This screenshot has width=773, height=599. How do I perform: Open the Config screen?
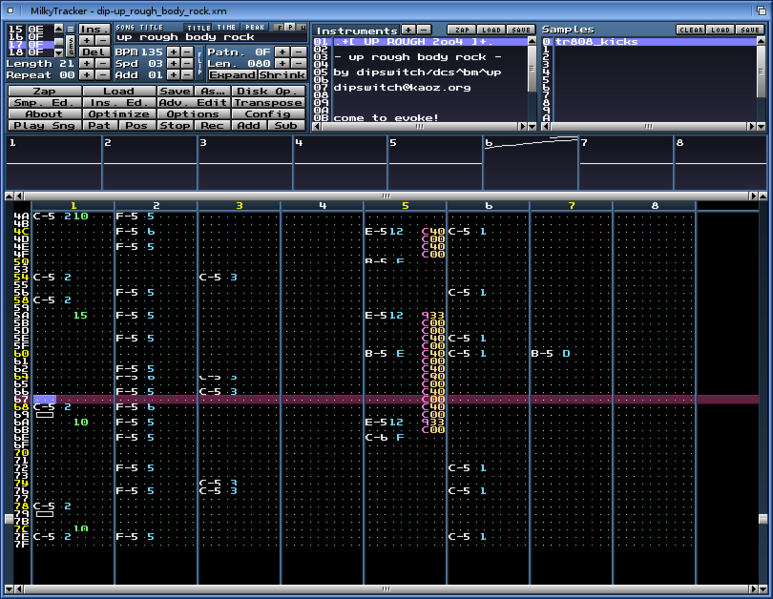click(267, 114)
